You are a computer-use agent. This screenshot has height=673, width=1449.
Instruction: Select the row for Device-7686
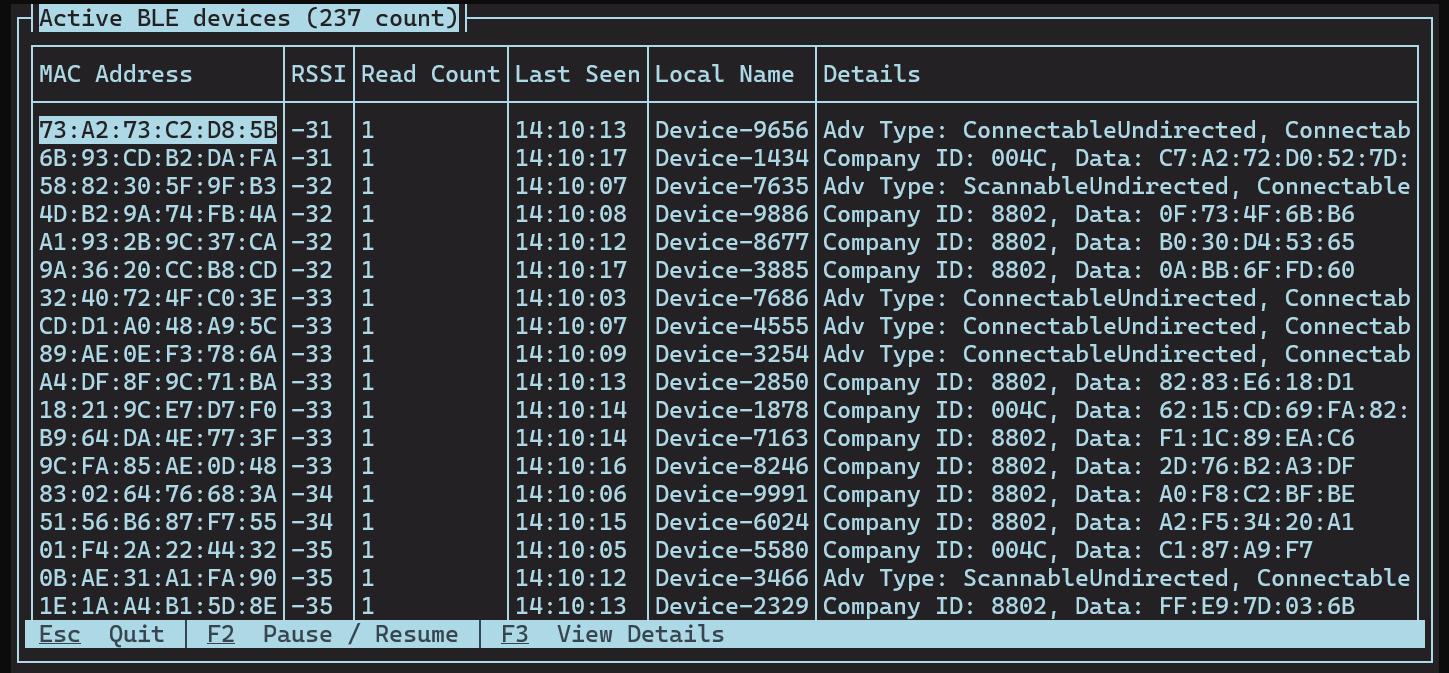point(731,298)
